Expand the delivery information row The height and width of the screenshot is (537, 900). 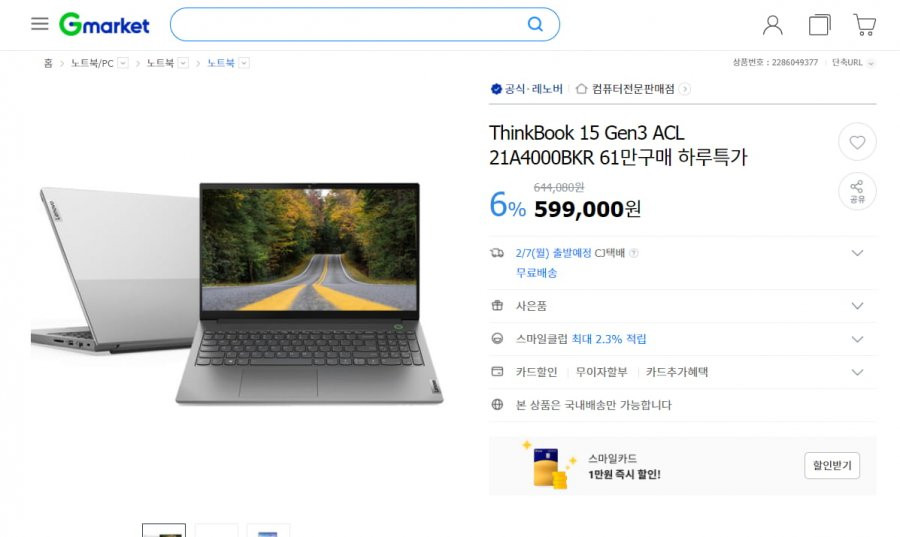pyautogui.click(x=682, y=263)
